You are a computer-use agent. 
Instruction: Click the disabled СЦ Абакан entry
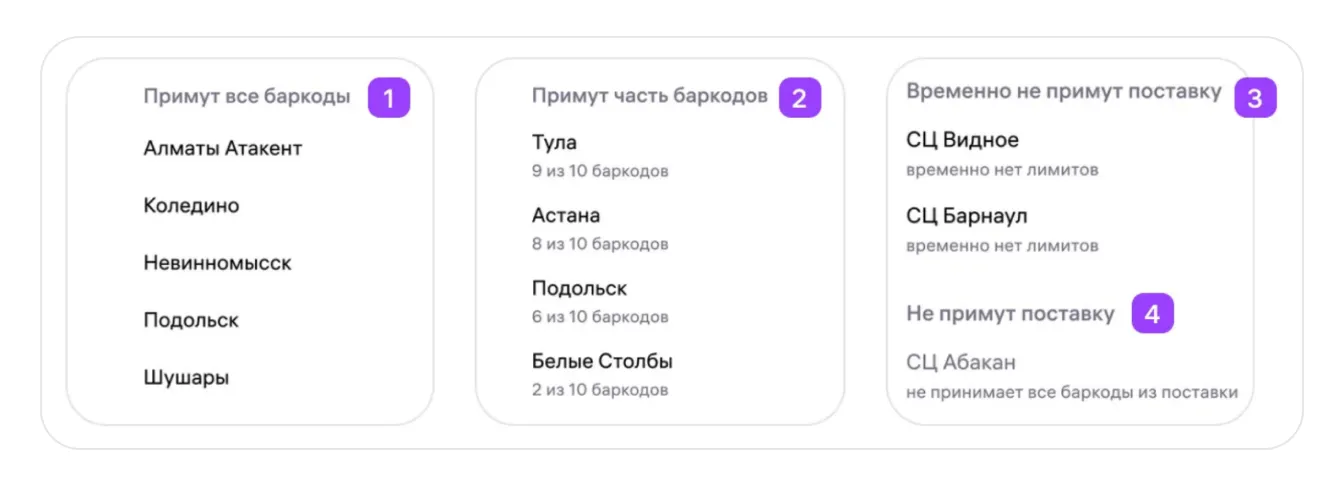point(961,362)
